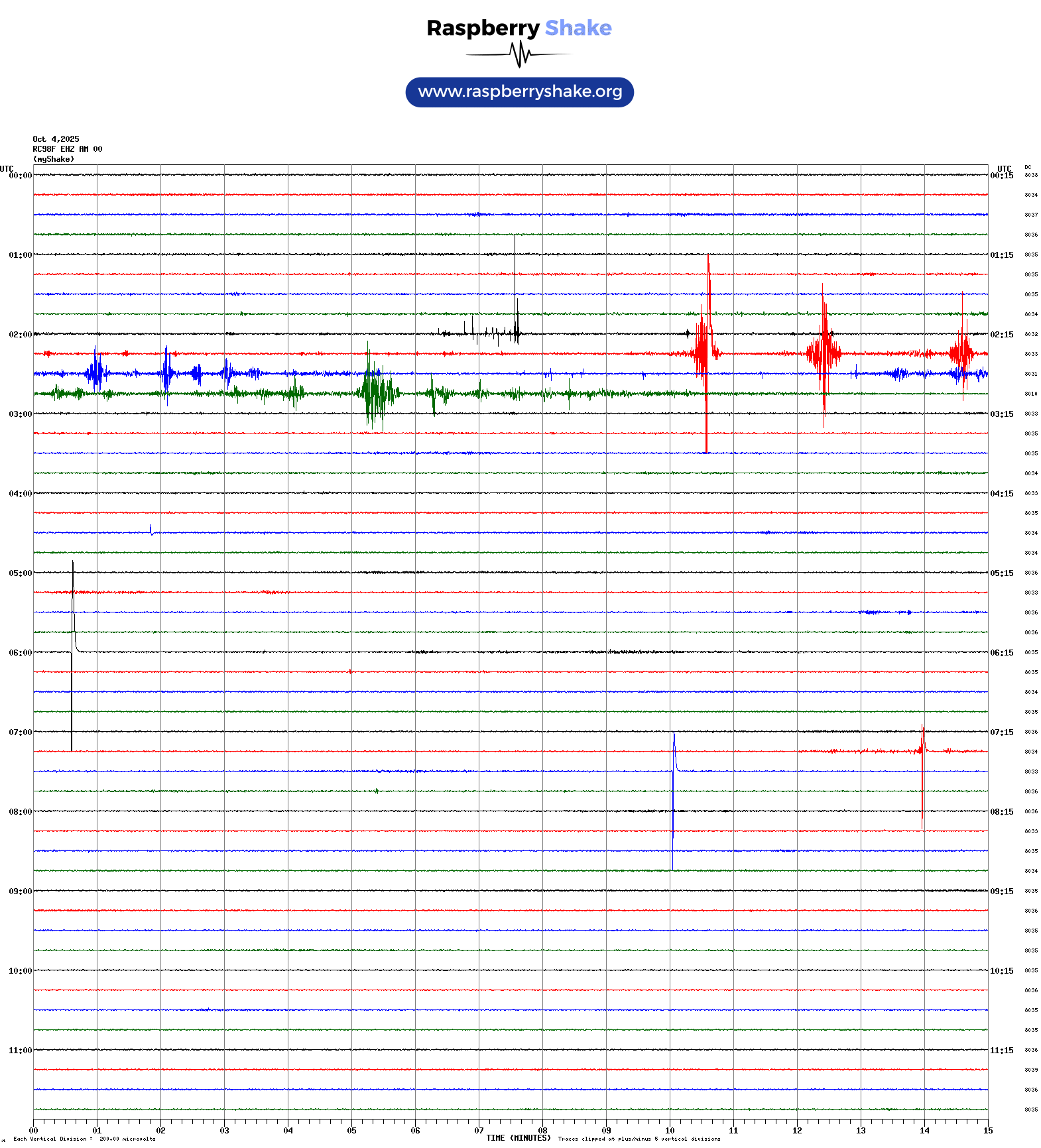
Task: Click the Oct 4,2025 date label
Action: coord(56,139)
